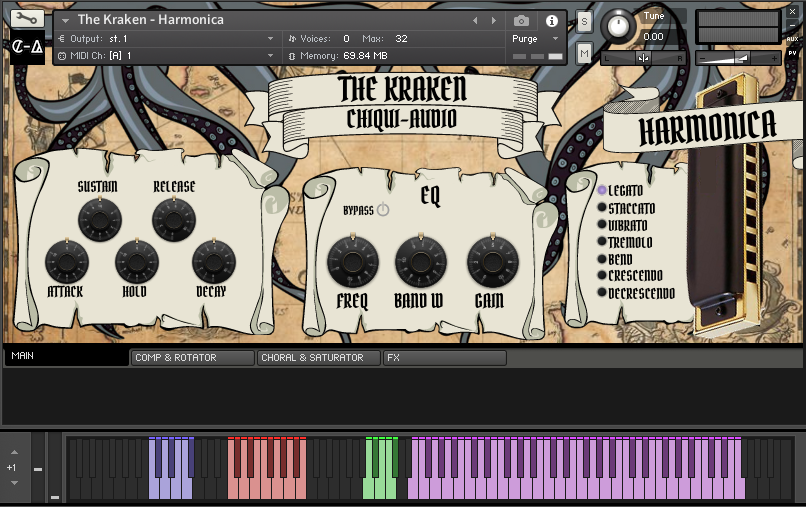The height and width of the screenshot is (507, 806).
Task: Switch to the CHORAL & SATURATOR tab
Action: (318, 357)
